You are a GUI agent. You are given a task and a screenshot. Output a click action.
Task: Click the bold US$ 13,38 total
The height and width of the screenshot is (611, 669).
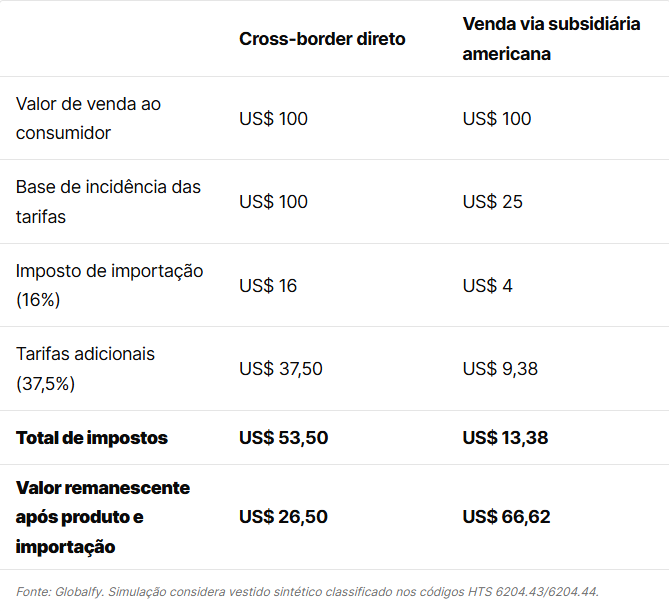[505, 438]
